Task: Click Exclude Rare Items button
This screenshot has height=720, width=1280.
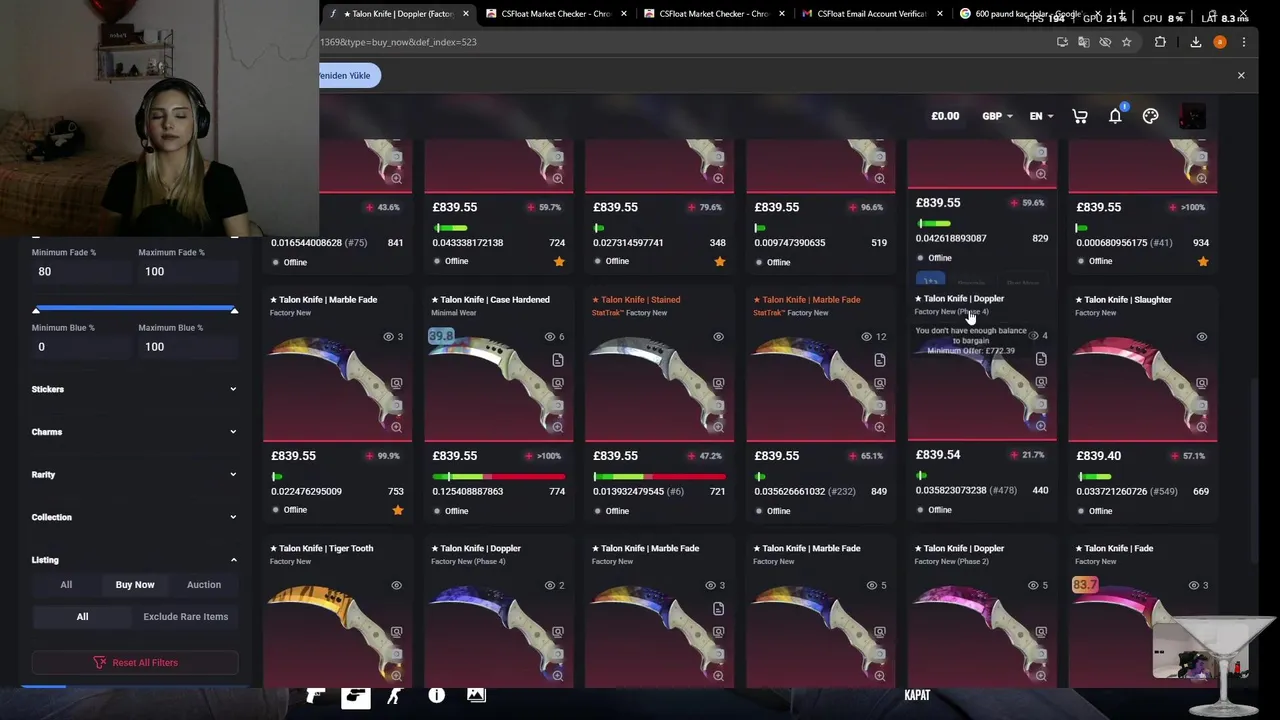Action: tap(186, 617)
